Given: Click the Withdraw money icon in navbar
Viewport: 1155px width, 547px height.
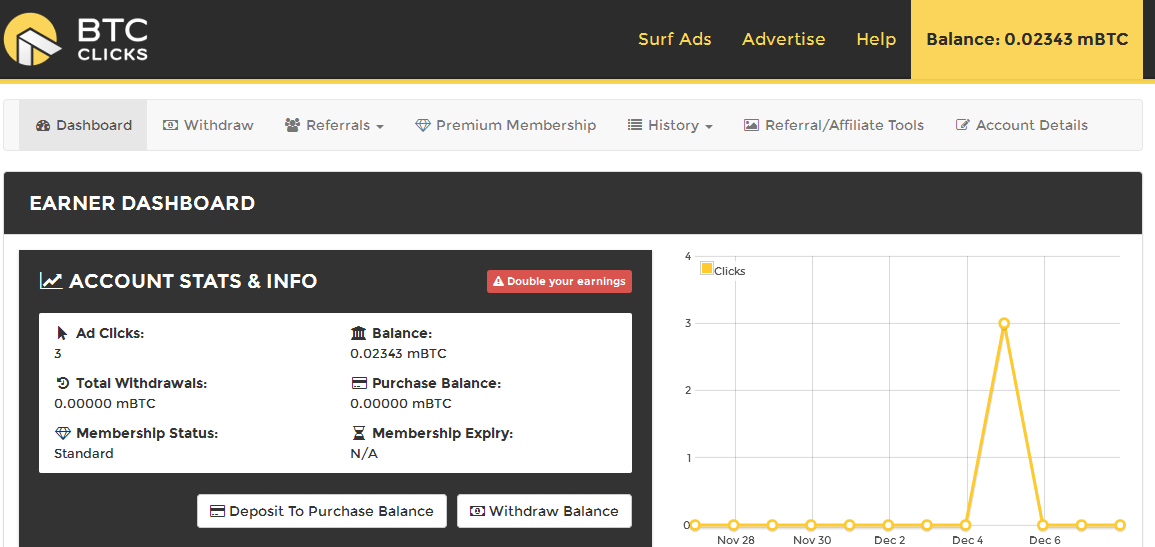Looking at the screenshot, I should pos(169,125).
